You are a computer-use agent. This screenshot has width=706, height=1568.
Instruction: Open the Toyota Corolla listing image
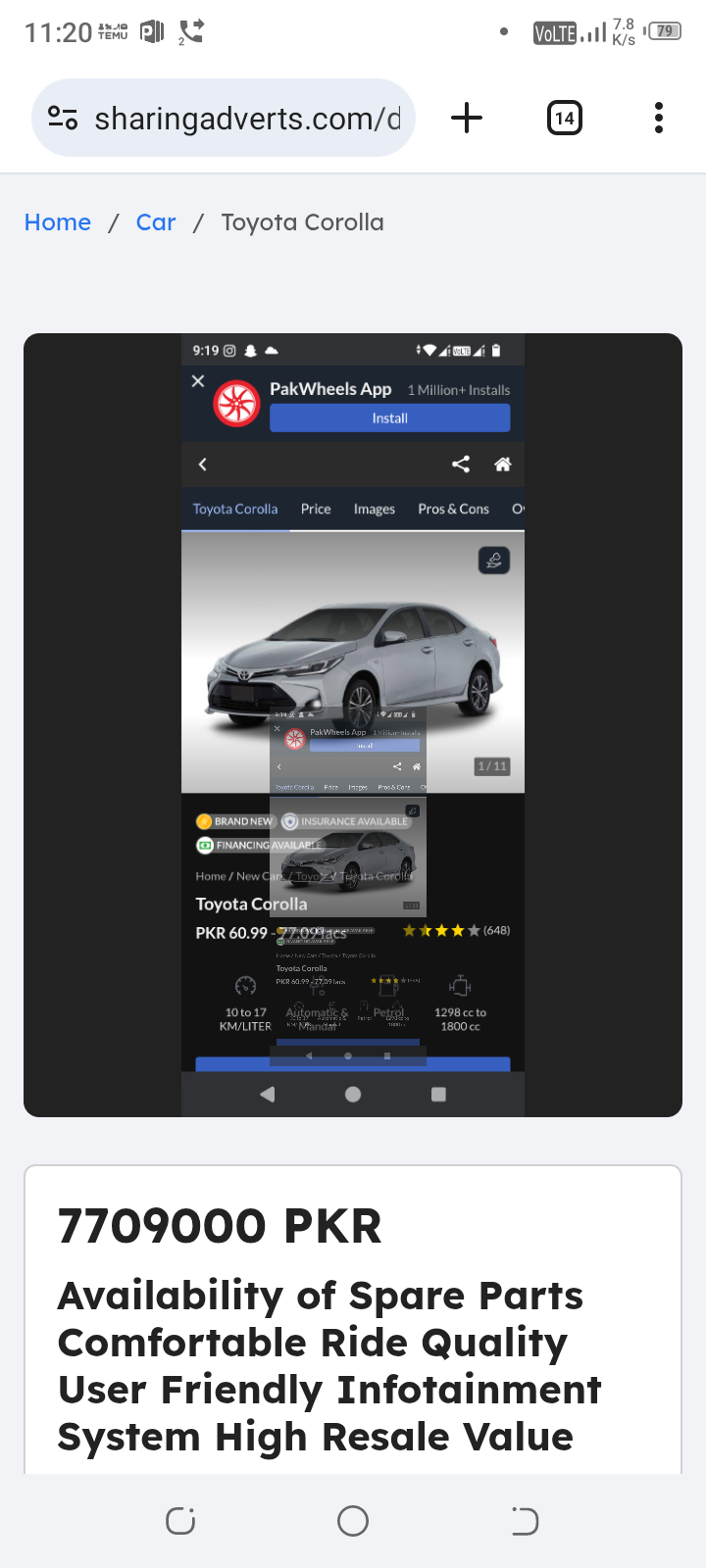coord(353,725)
